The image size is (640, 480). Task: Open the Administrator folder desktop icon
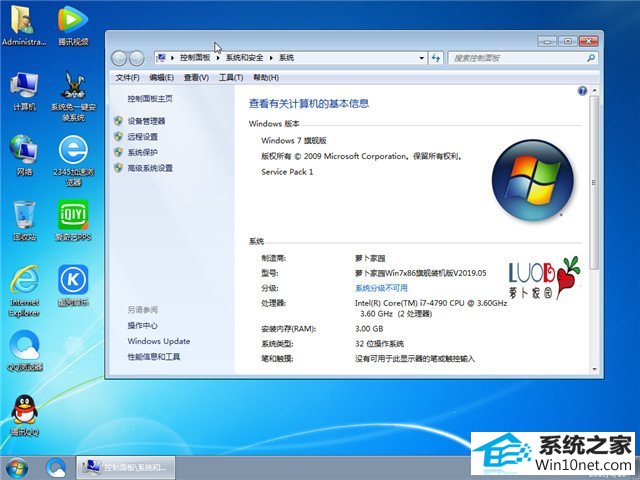pyautogui.click(x=24, y=25)
